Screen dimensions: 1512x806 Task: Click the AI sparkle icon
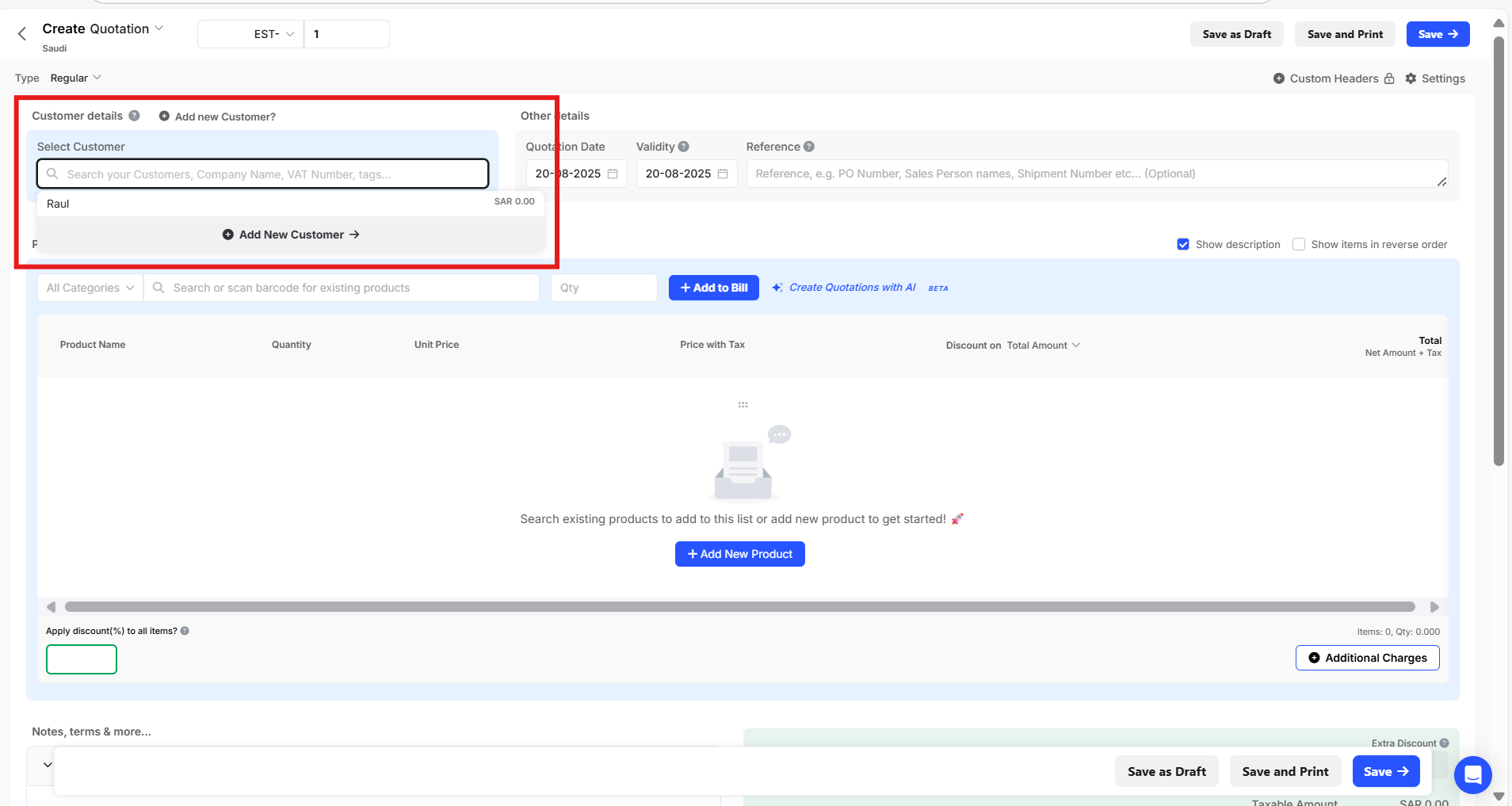pyautogui.click(x=777, y=288)
